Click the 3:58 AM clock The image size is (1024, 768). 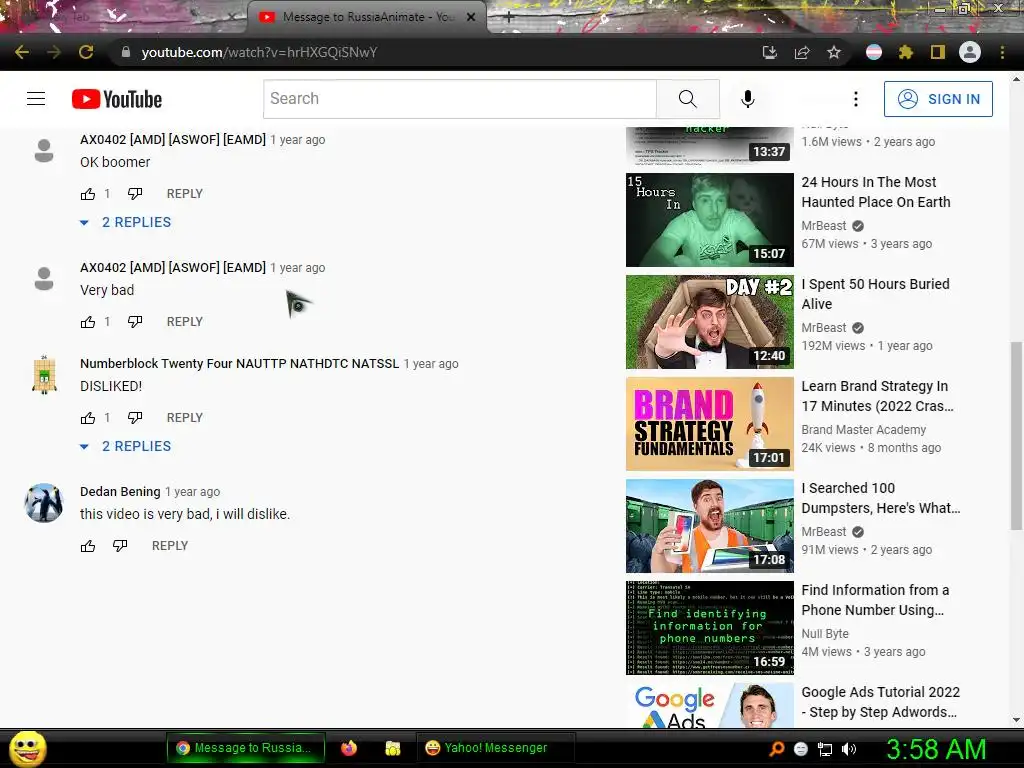936,749
